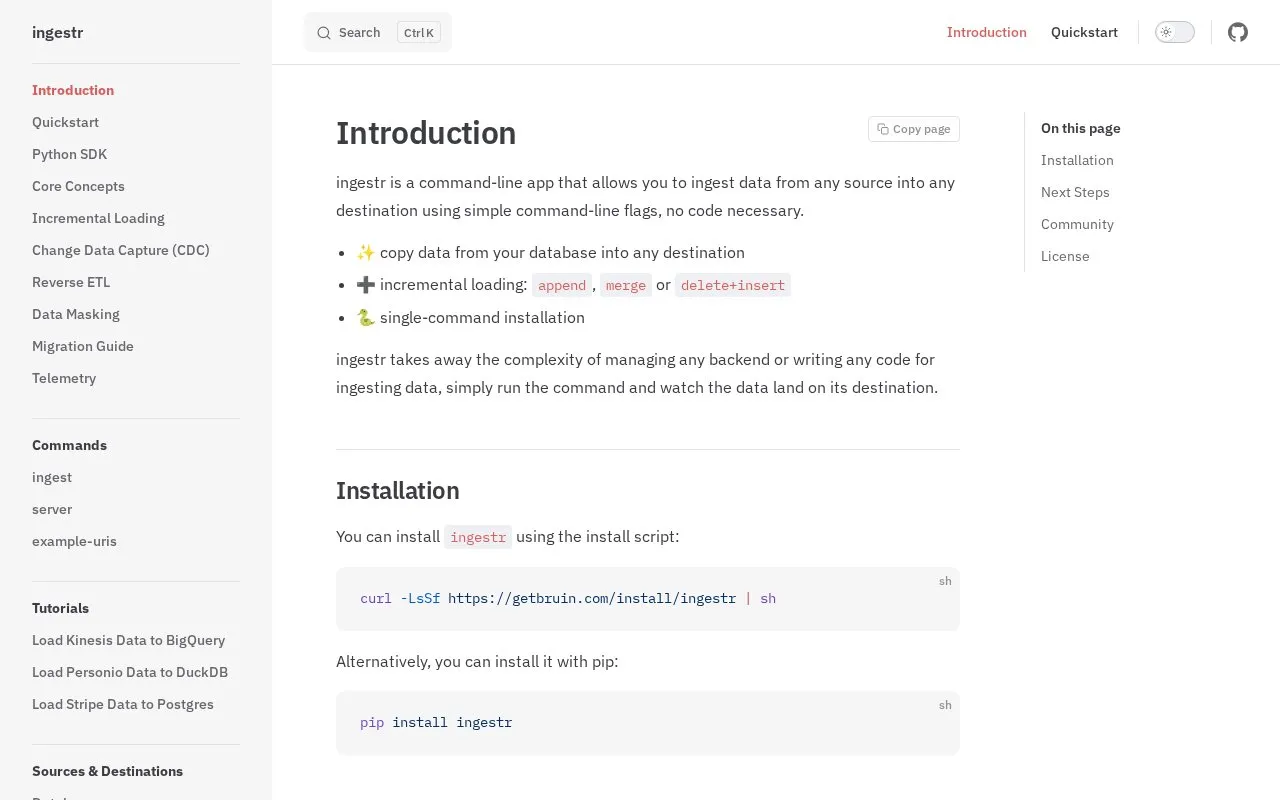Screen dimensions: 1280x800
Task: View the Reverse ETL page
Action: point(71,282)
